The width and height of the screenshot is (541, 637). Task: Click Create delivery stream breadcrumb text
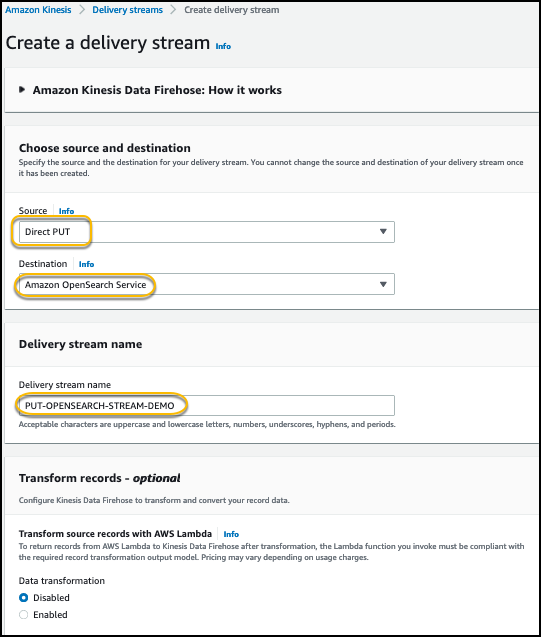(x=232, y=10)
